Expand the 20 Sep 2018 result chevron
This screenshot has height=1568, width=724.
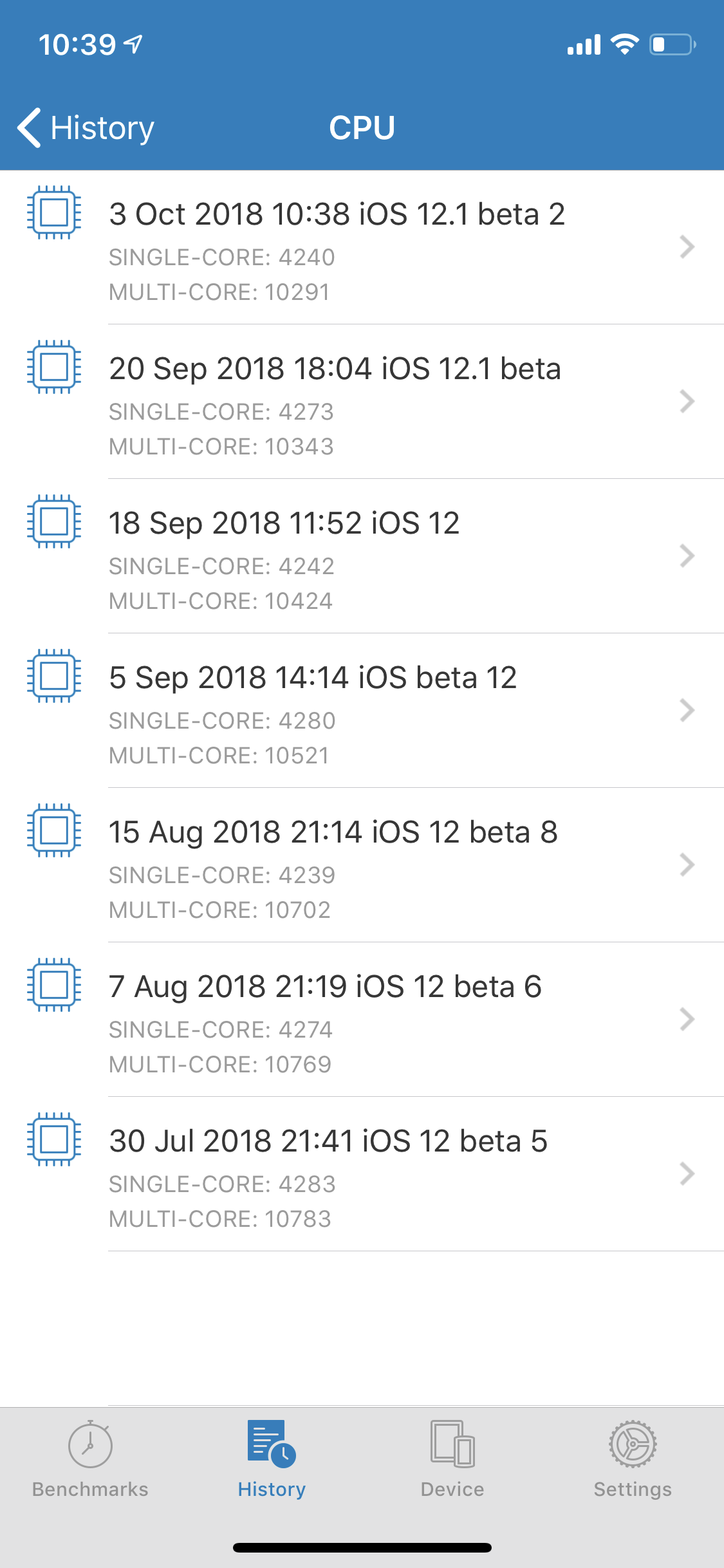[x=687, y=401]
